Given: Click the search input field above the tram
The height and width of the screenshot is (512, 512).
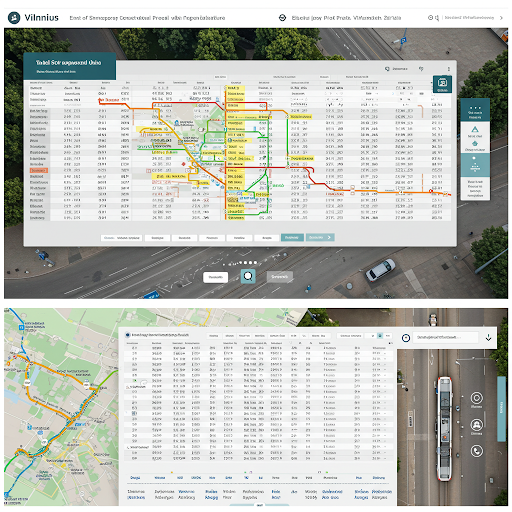Looking at the screenshot, I should coord(446,338).
